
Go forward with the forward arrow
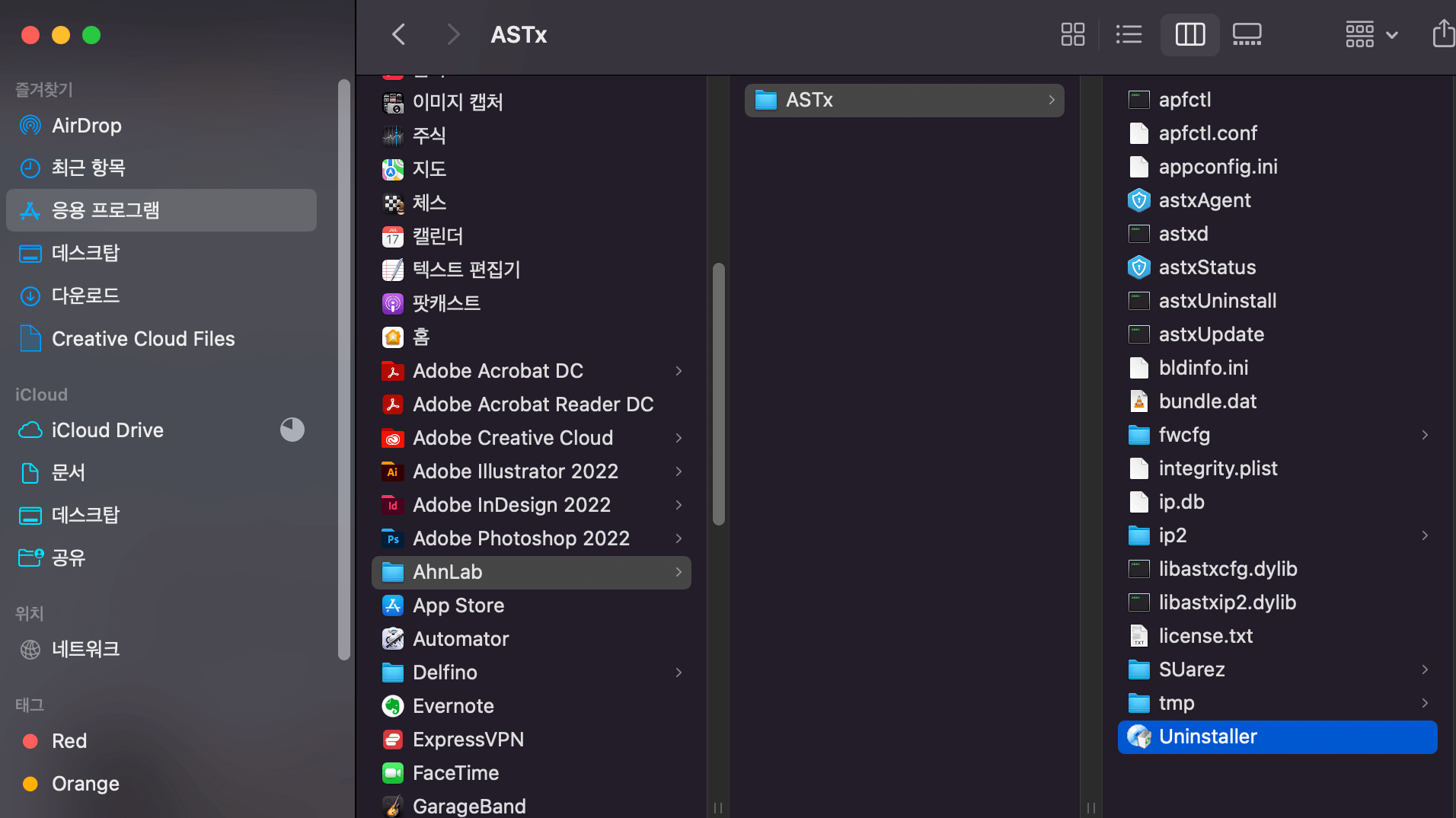point(453,34)
